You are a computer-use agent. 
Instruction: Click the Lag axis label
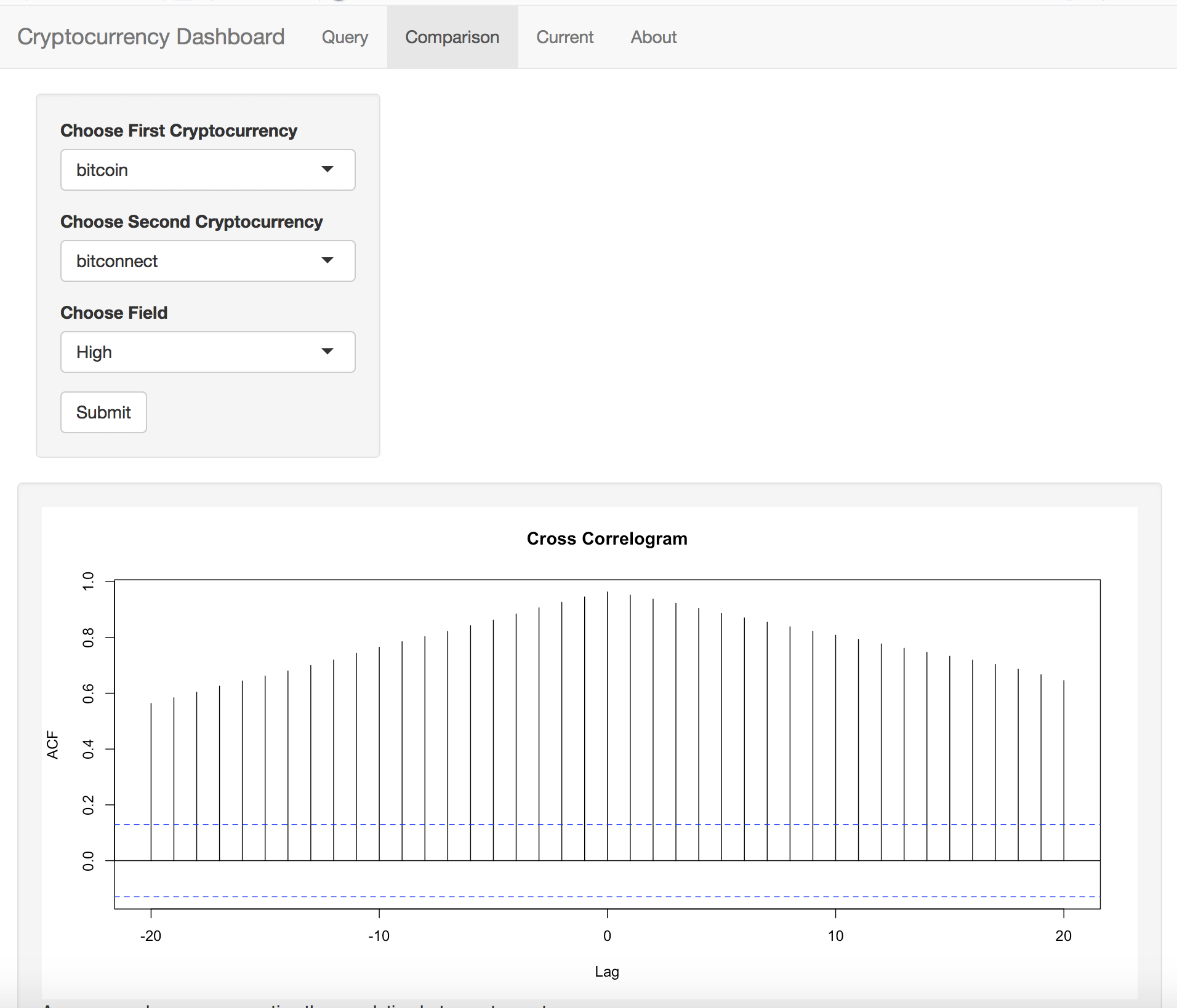point(607,972)
